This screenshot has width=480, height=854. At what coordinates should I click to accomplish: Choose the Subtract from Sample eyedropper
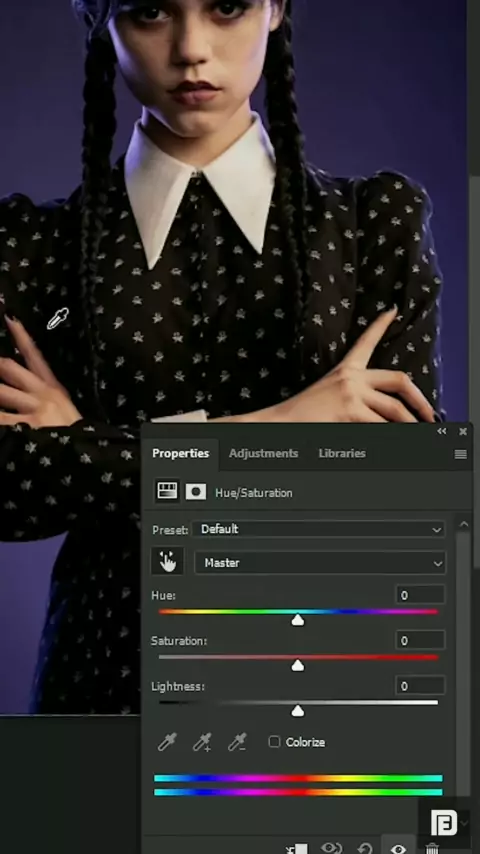coord(237,742)
